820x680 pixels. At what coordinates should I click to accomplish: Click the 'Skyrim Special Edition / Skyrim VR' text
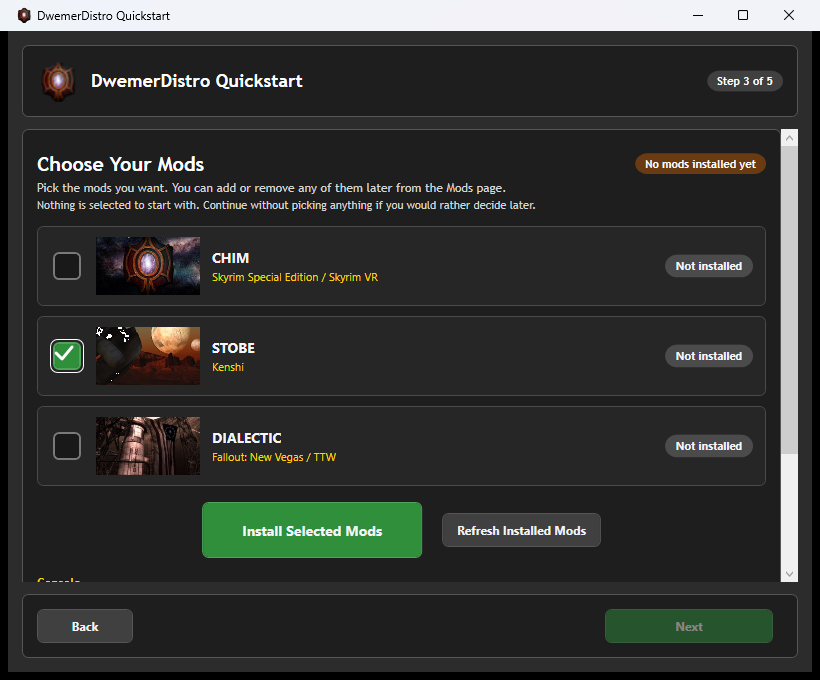pos(295,277)
